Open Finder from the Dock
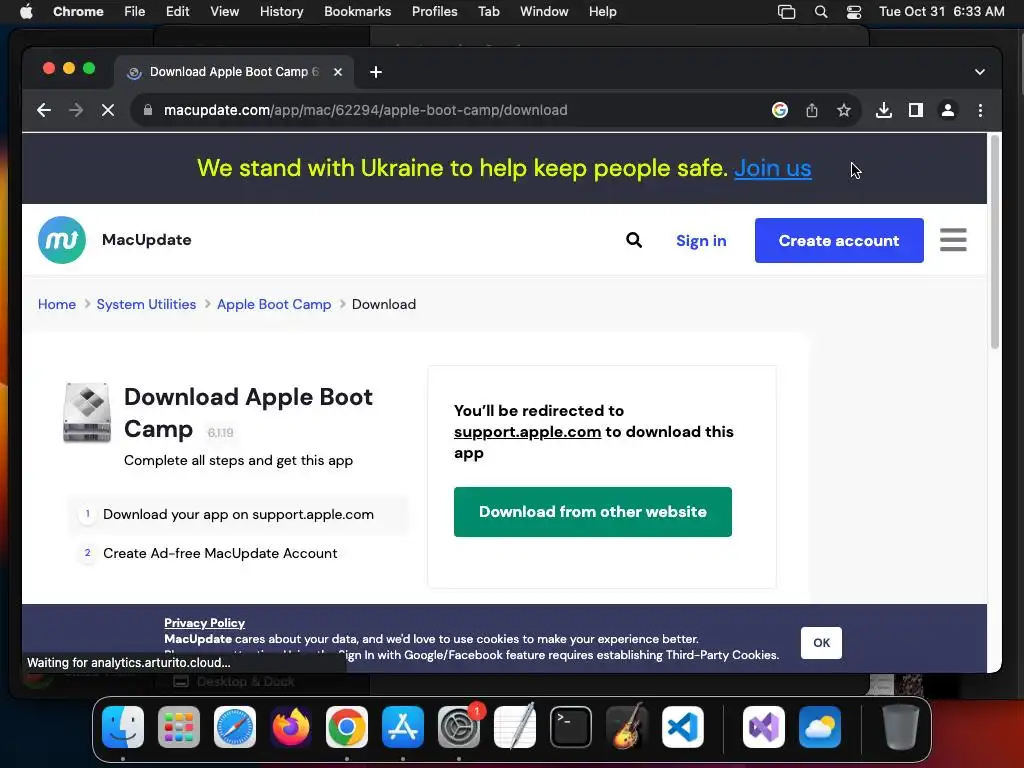The image size is (1024, 768). pyautogui.click(x=123, y=727)
